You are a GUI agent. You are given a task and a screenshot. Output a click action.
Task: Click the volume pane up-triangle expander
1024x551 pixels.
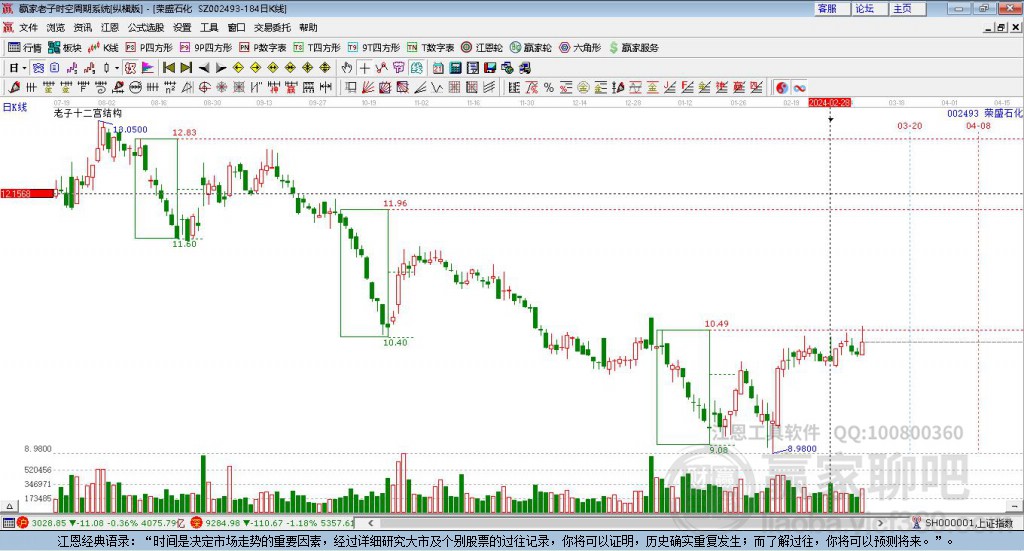click(9, 506)
